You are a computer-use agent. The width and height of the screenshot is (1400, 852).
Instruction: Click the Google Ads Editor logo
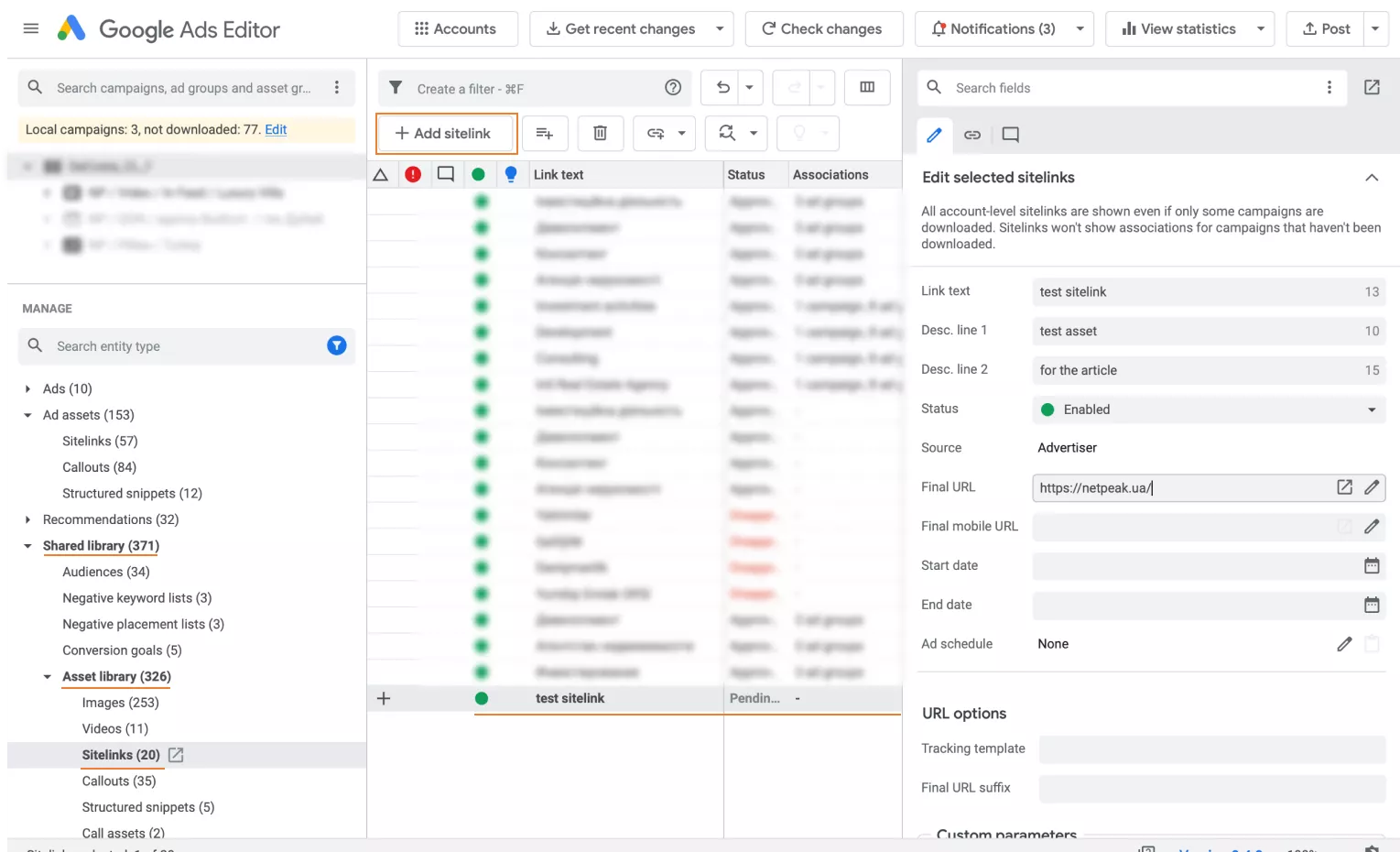168,29
